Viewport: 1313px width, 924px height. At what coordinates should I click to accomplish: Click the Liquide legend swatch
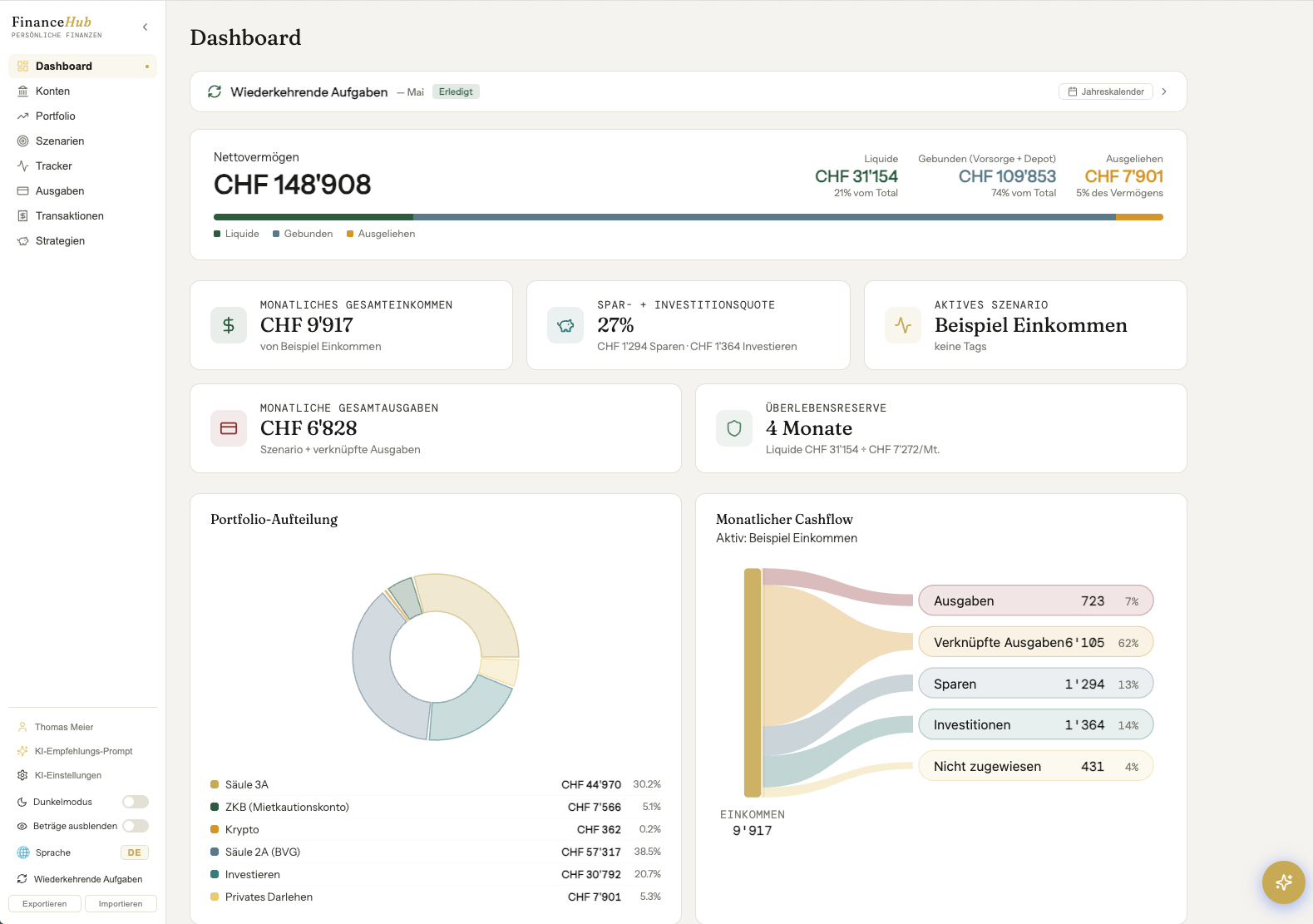pos(217,234)
